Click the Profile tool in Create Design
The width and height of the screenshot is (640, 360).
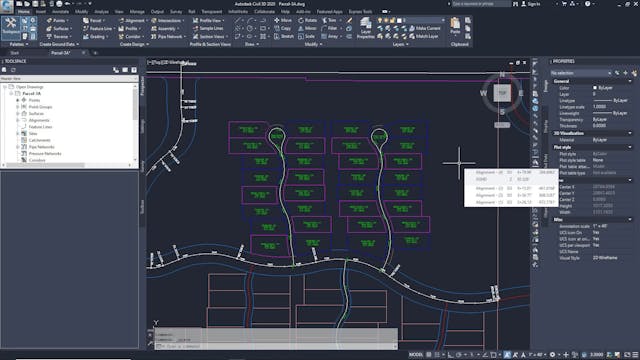129,29
